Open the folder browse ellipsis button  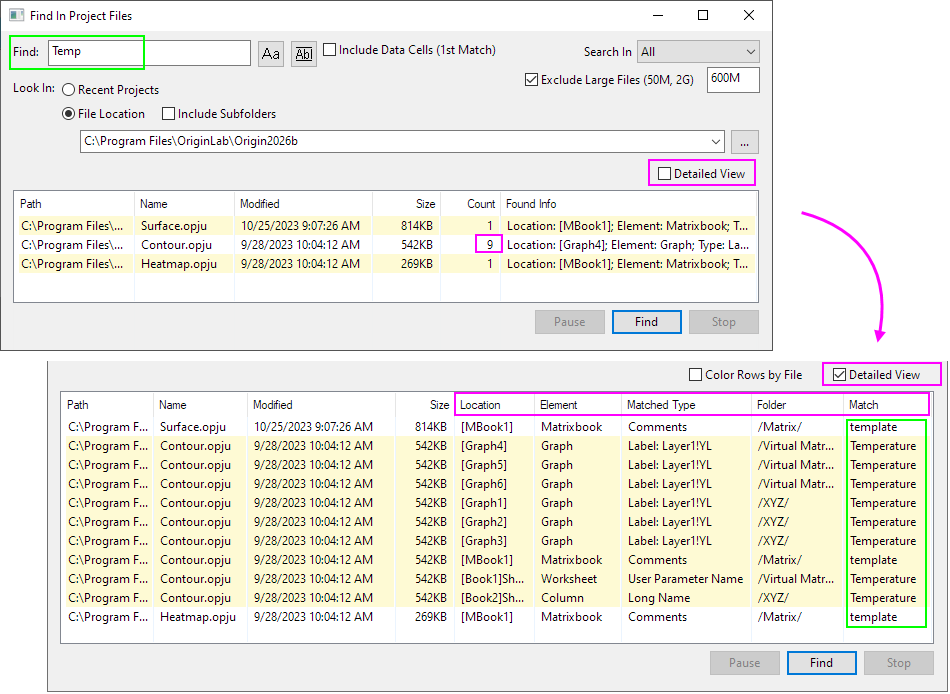[x=745, y=142]
